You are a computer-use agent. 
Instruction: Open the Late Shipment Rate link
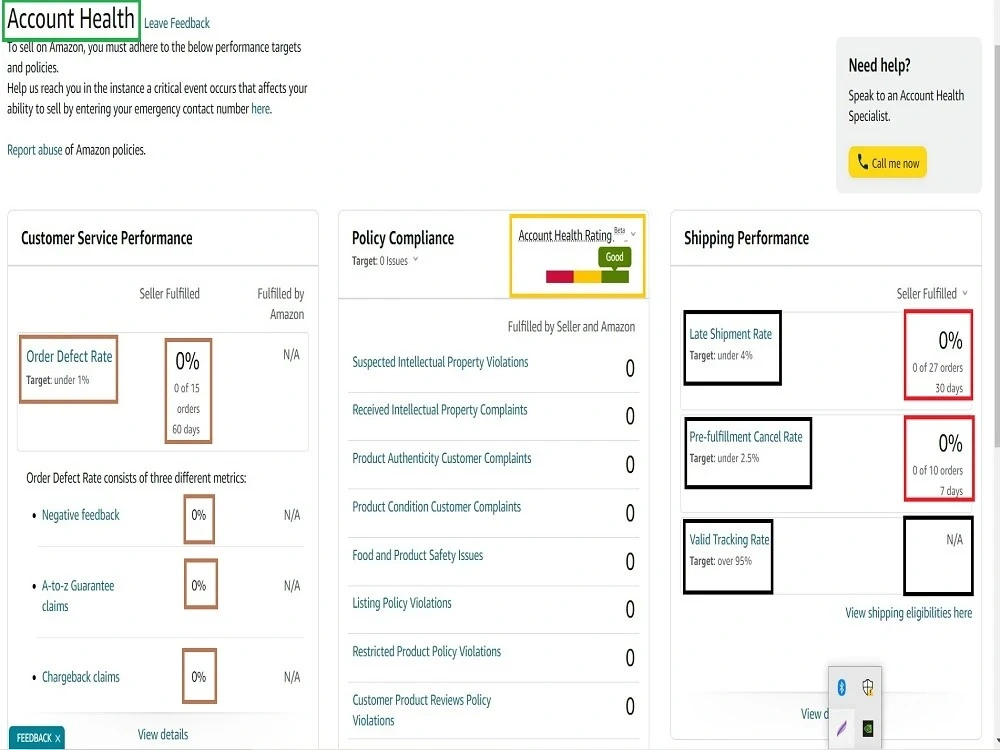pos(730,334)
